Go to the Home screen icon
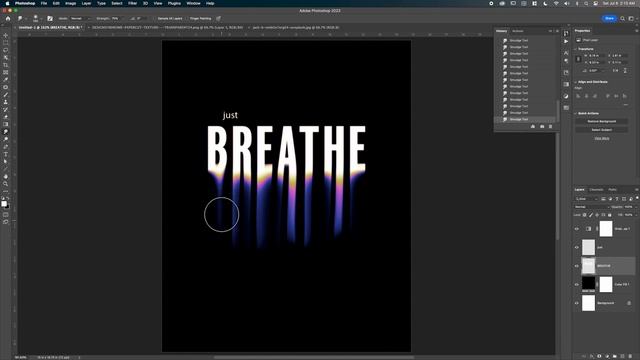This screenshot has width=640, height=360. point(8,18)
